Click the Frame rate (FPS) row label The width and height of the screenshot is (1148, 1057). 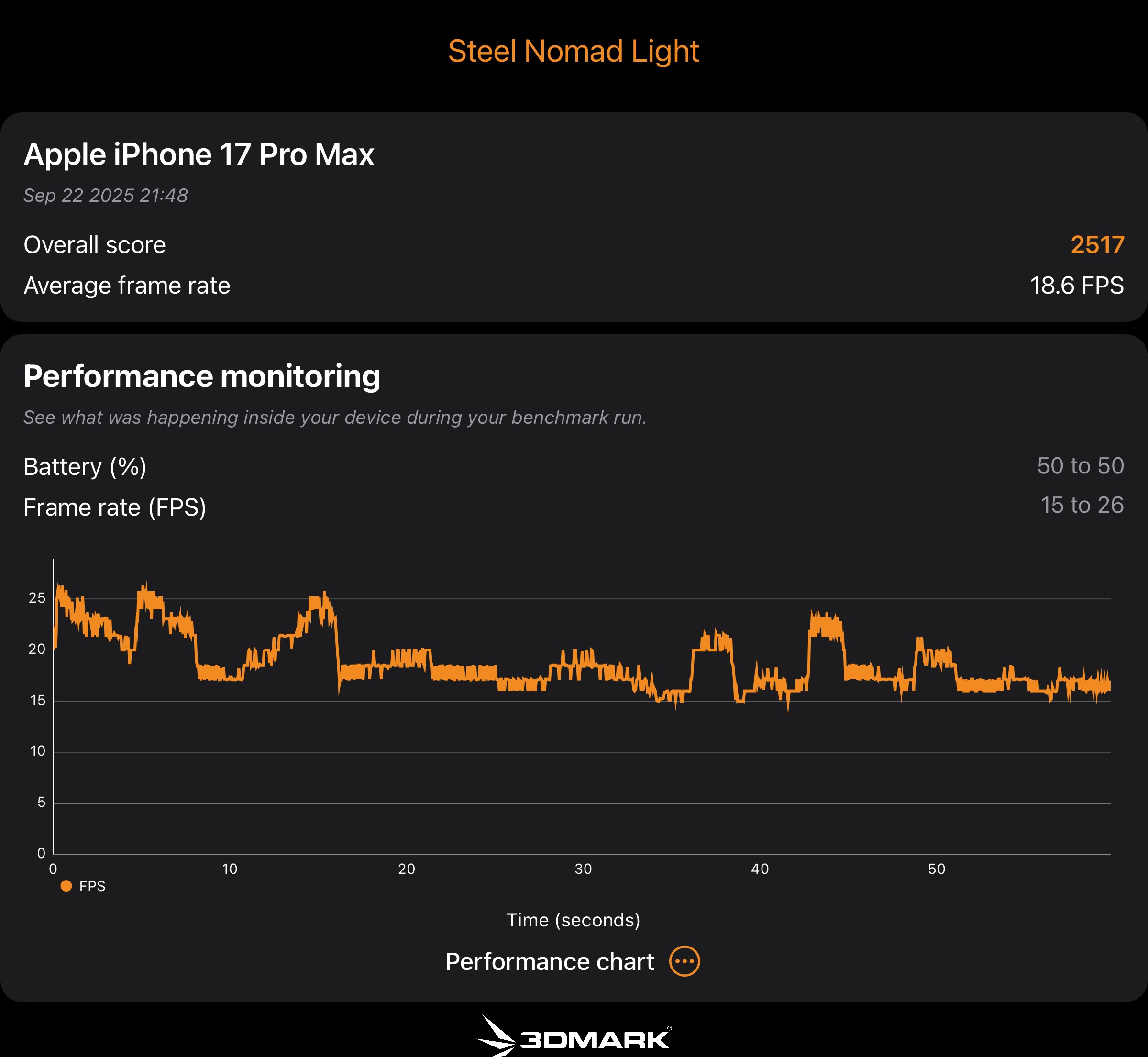pyautogui.click(x=115, y=507)
